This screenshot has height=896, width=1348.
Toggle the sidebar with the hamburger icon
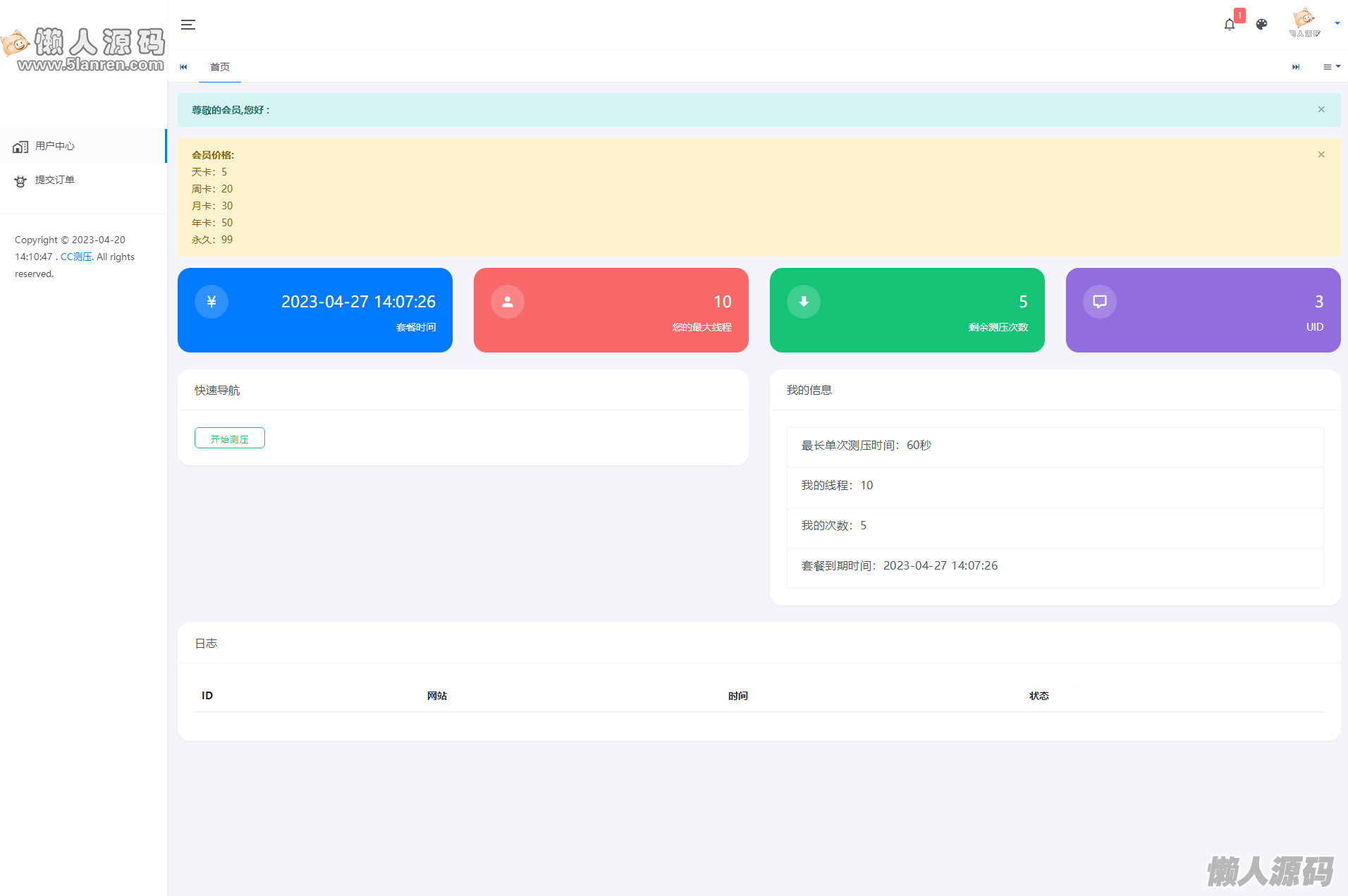(x=188, y=25)
